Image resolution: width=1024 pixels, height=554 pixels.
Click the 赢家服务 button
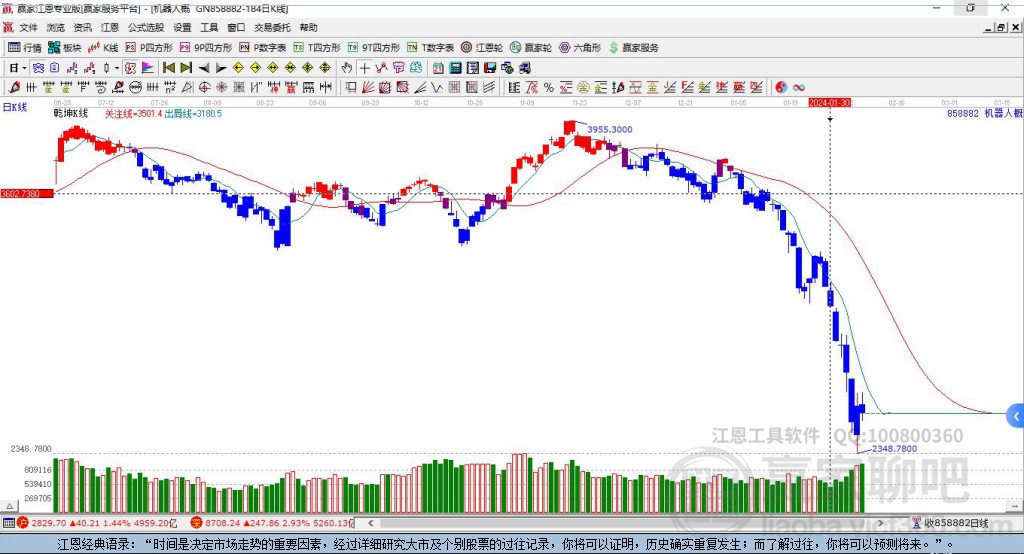point(634,48)
